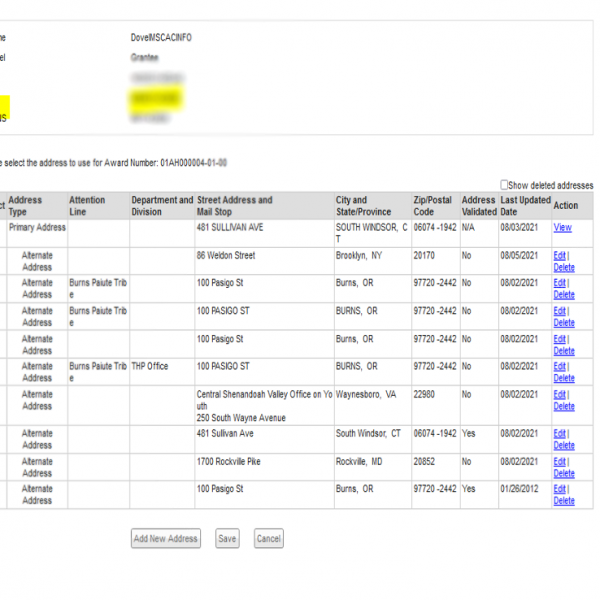Delete the address with THP Office department
600x600 pixels.
(x=564, y=378)
